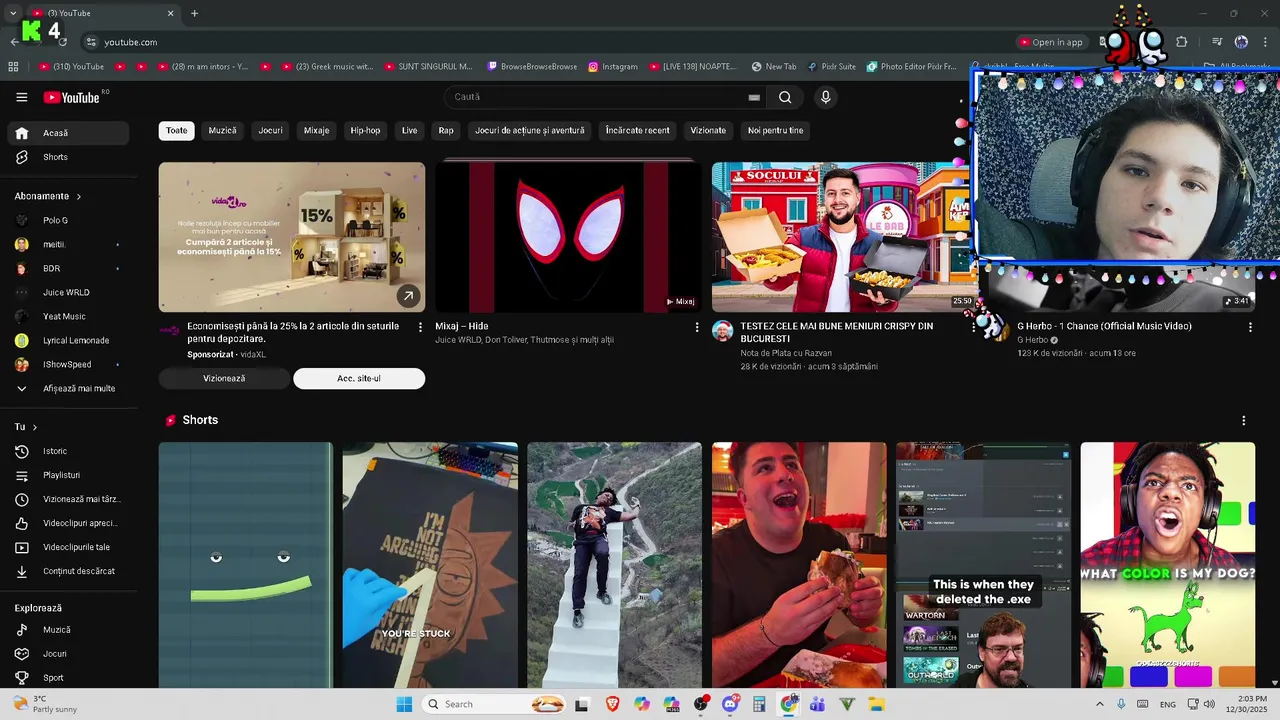1280x720 pixels.
Task: Open Vizionează mai târziu list
Action: (69, 499)
